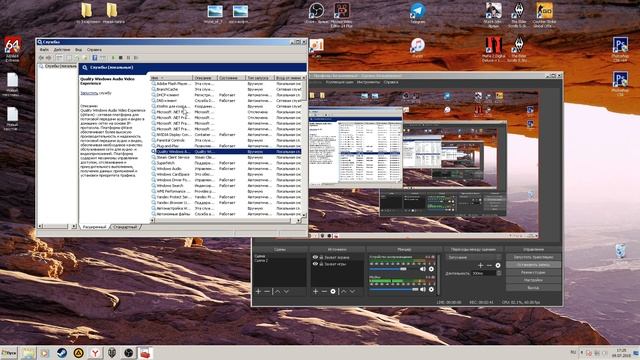Switch to OBS via taskbar icon
Screen dimensions: 640x360
click(x=128, y=353)
